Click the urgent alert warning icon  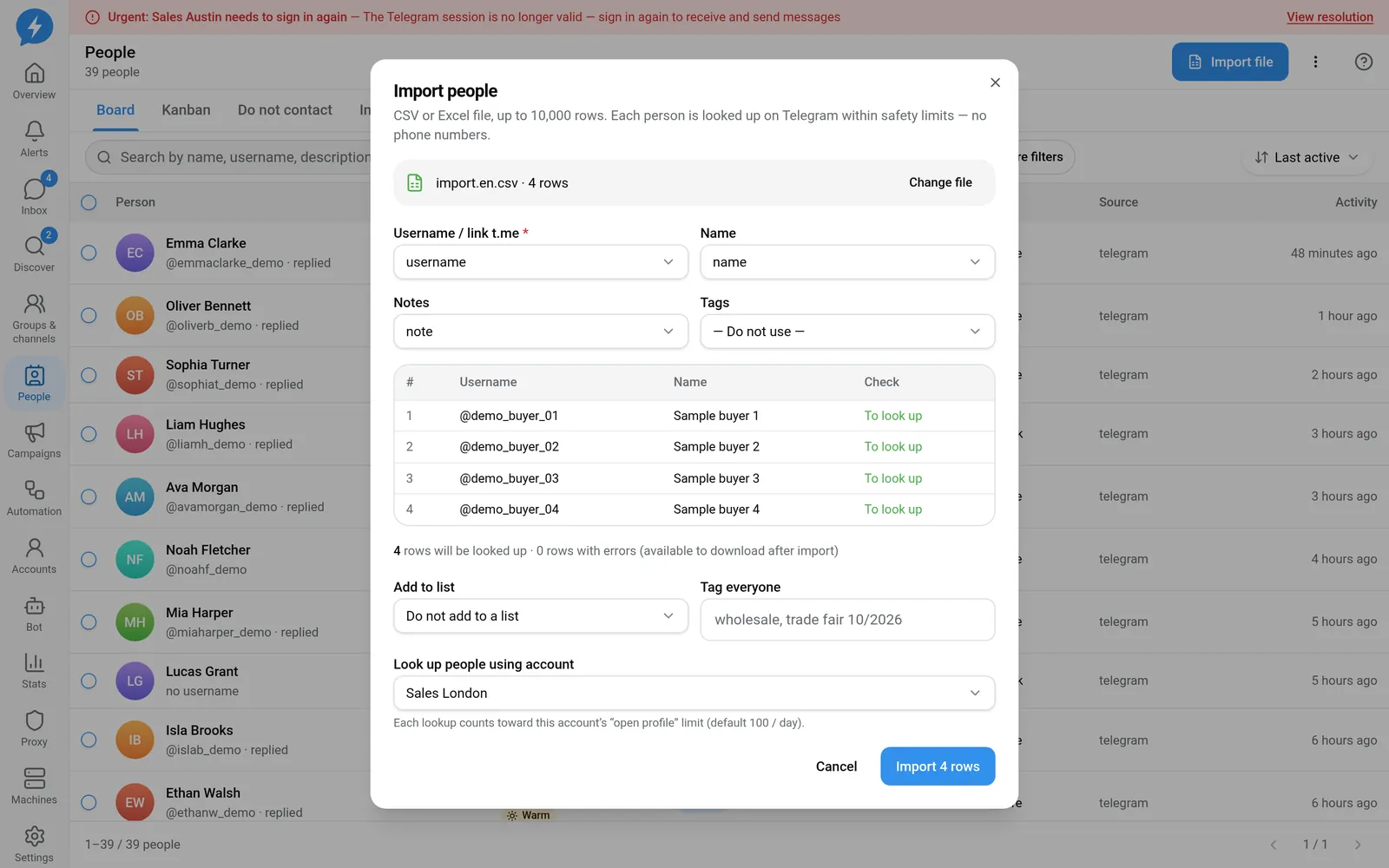click(93, 17)
